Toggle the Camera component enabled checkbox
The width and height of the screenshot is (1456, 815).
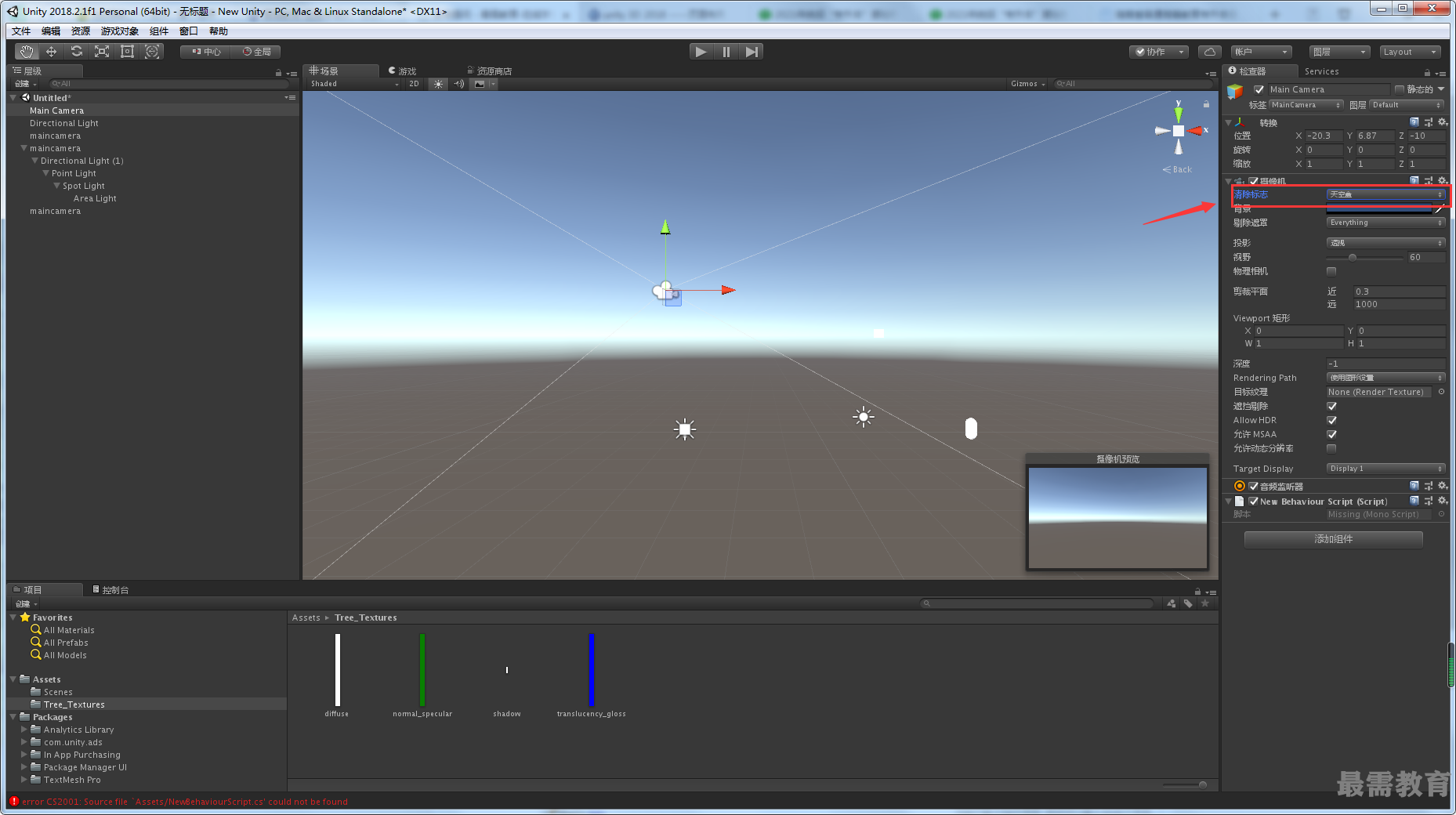click(1253, 181)
